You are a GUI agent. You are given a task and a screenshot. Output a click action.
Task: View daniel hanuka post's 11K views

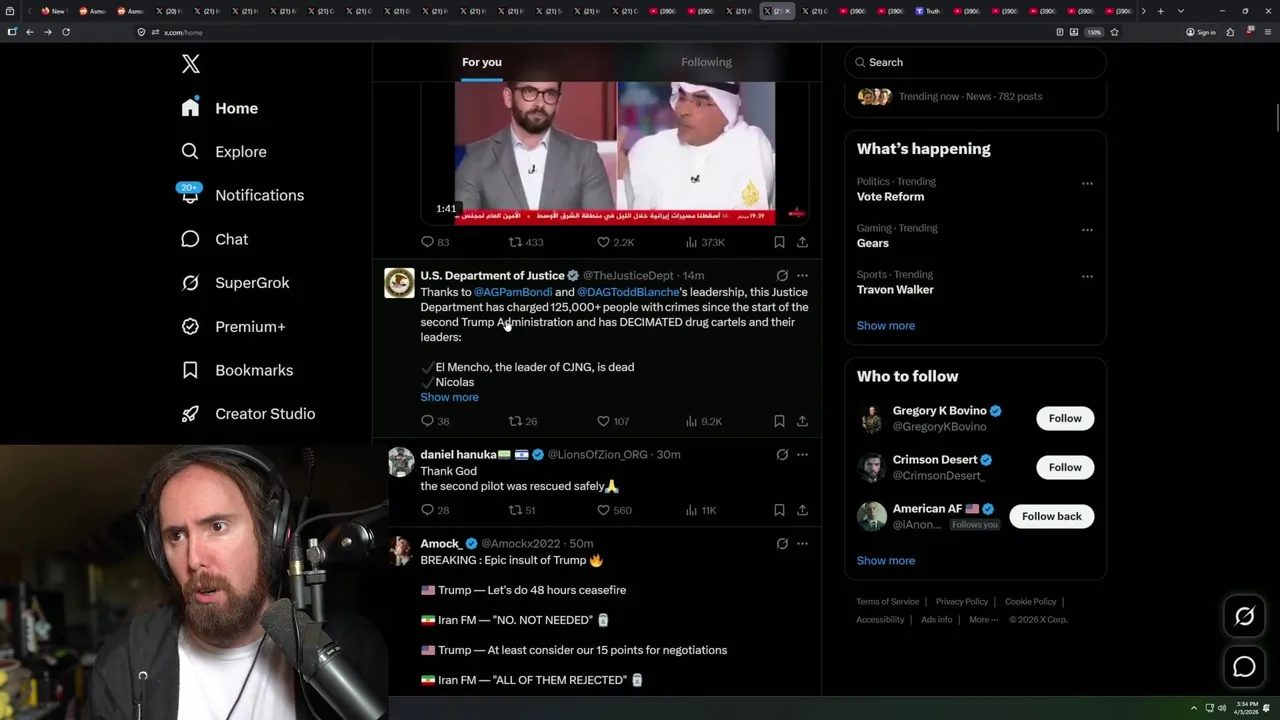[701, 510]
